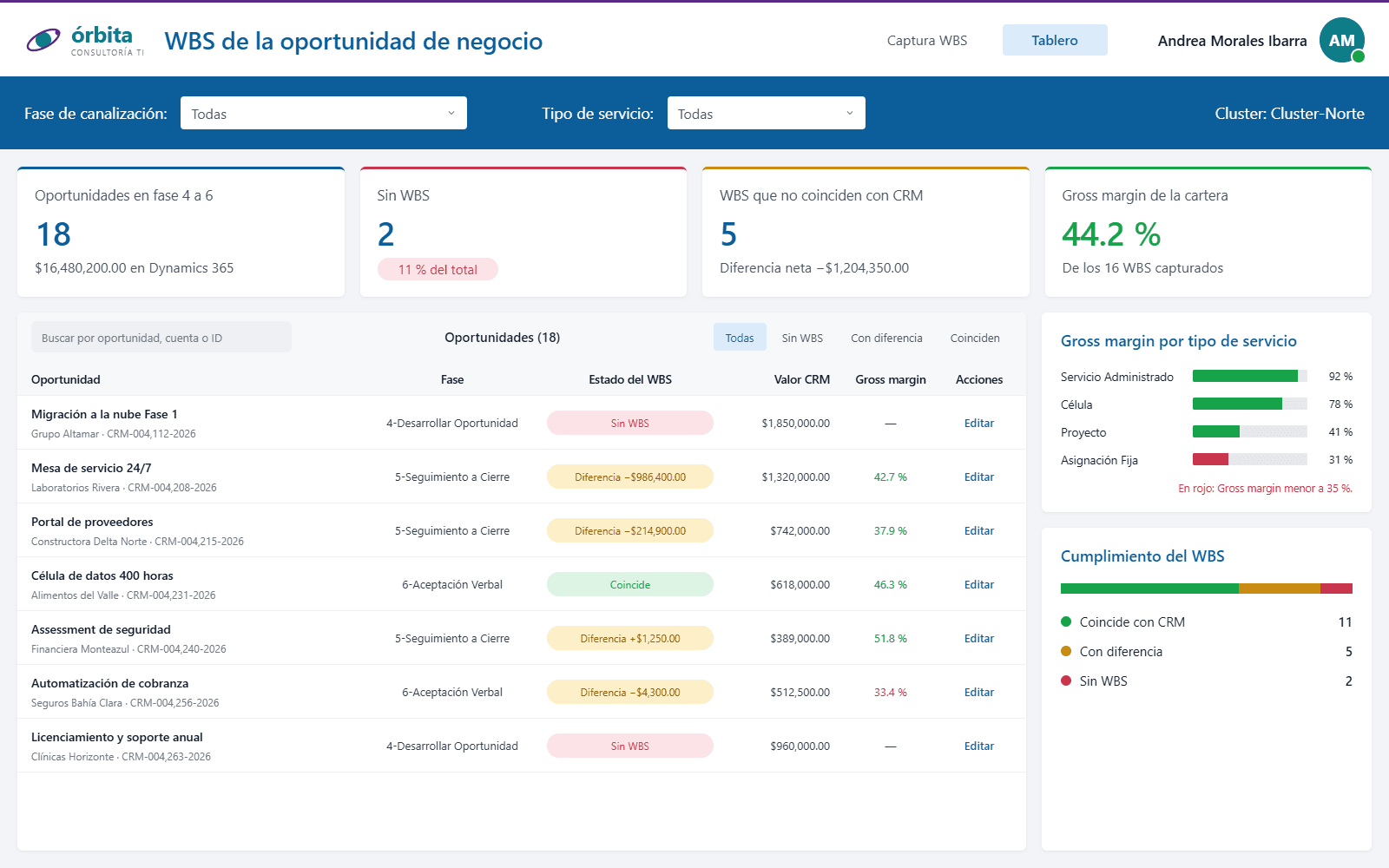Click the 11 % del total badge
This screenshot has width=1389, height=868.
point(438,269)
